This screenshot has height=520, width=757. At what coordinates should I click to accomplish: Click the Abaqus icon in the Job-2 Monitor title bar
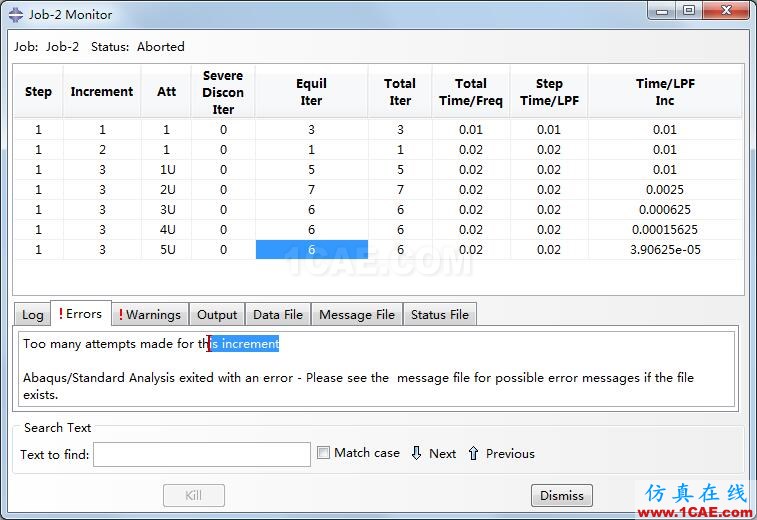click(15, 14)
